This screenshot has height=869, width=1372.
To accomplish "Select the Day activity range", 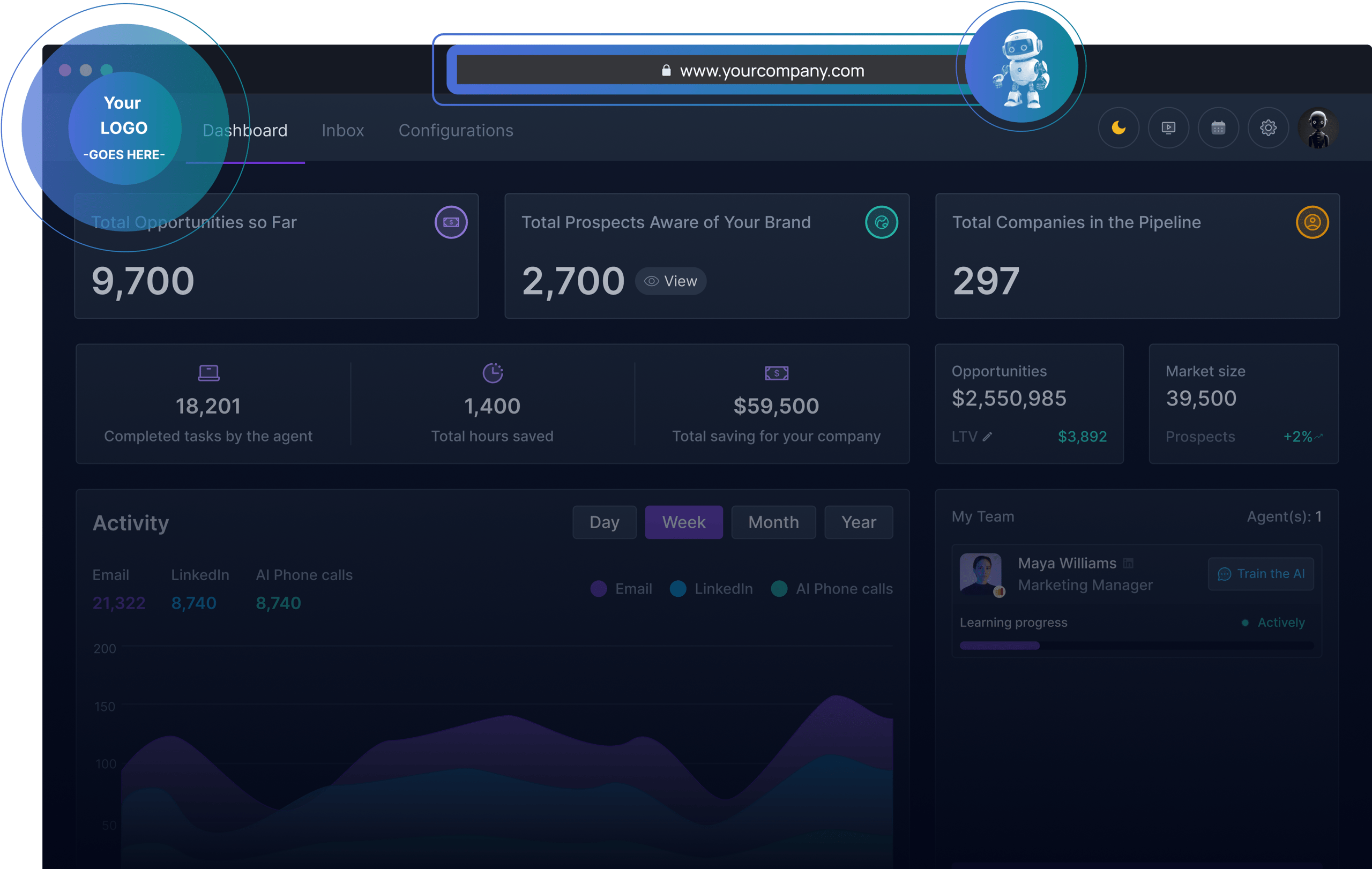I will [605, 522].
